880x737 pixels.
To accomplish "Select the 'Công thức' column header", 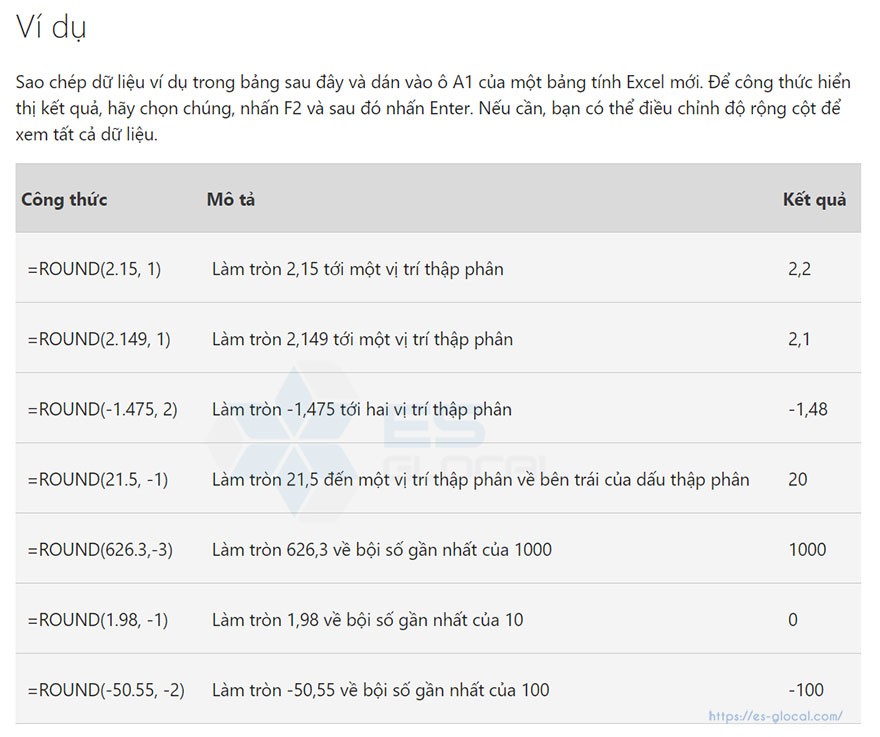I will coord(64,199).
